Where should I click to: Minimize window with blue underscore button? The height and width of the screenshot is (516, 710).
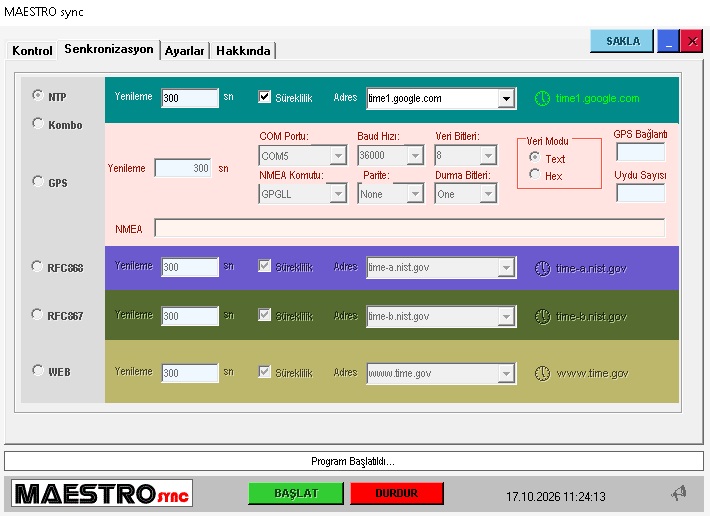[x=668, y=41]
